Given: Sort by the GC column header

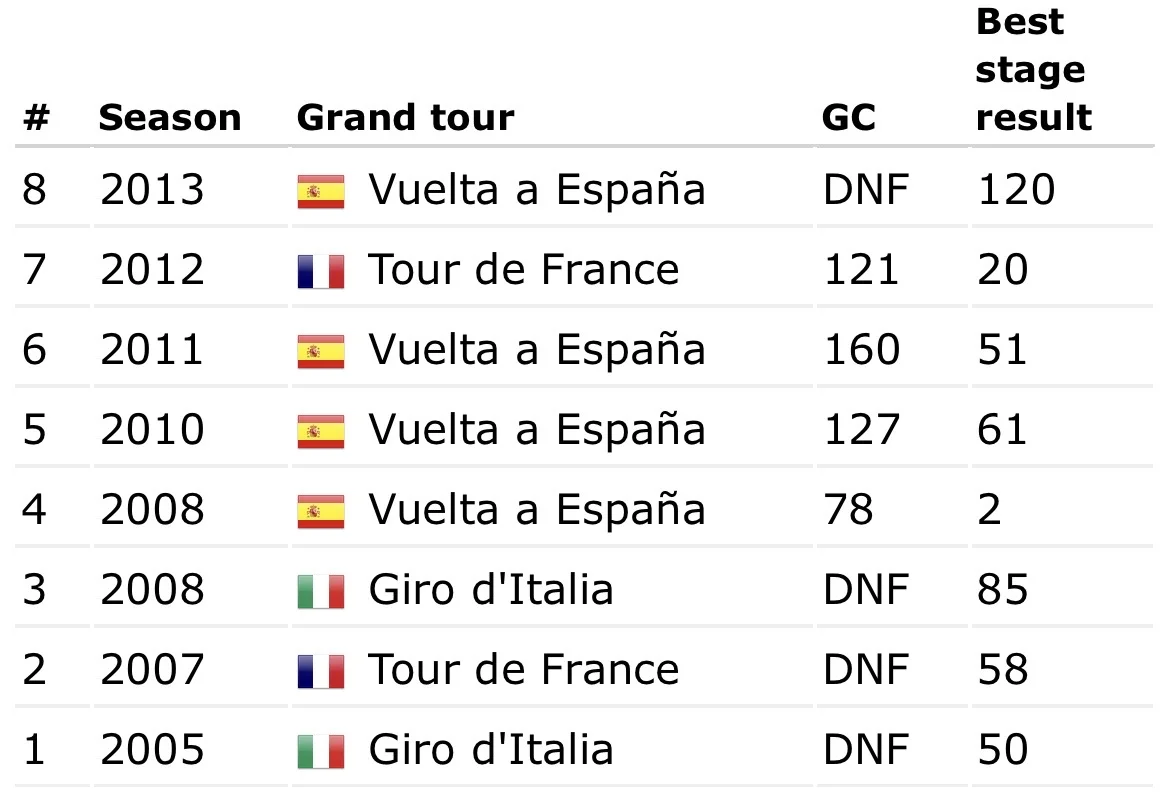Looking at the screenshot, I should click(848, 118).
